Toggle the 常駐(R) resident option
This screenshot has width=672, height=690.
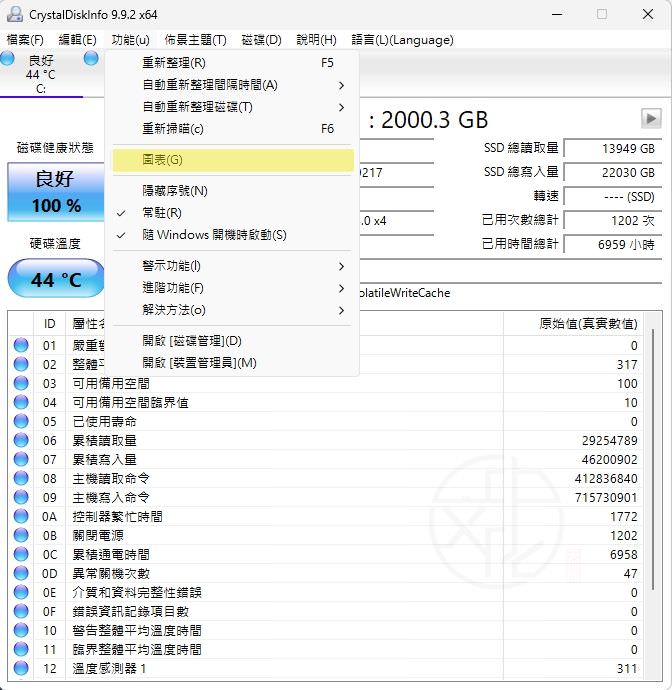(x=233, y=213)
